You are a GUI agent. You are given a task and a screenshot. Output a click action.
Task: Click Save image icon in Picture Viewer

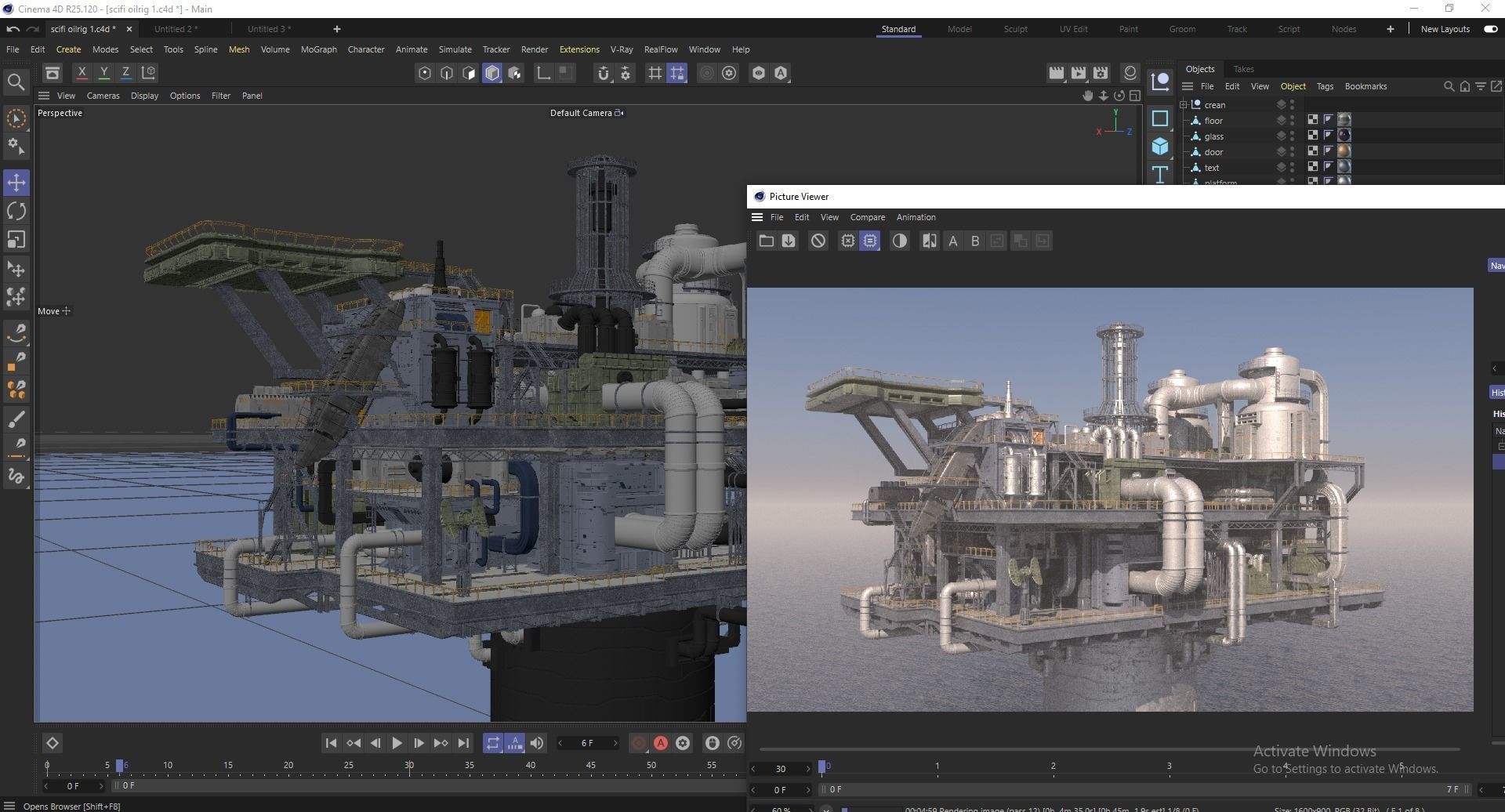789,241
